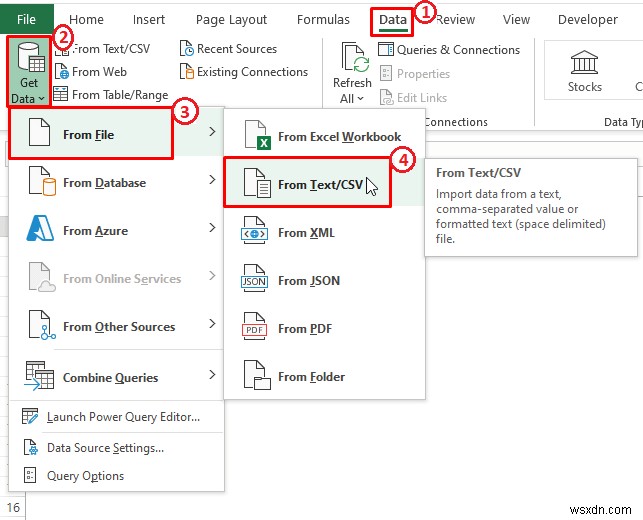Expand the From File submenu arrow
The width and height of the screenshot is (643, 520).
tap(212, 132)
